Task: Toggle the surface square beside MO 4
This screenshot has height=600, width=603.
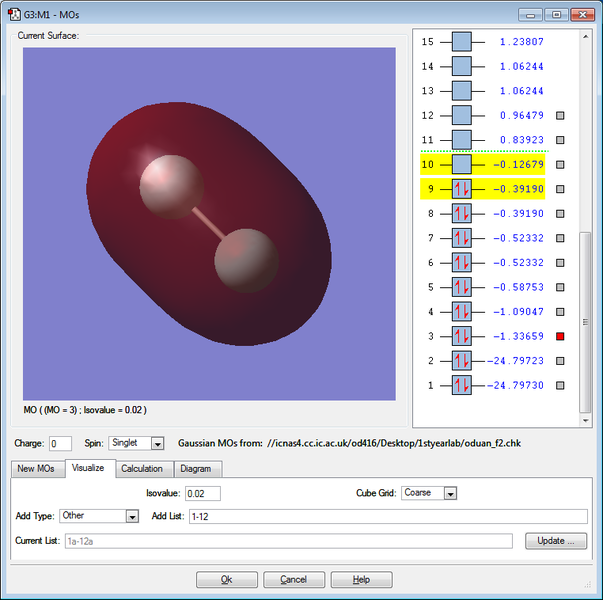Action: 560,312
